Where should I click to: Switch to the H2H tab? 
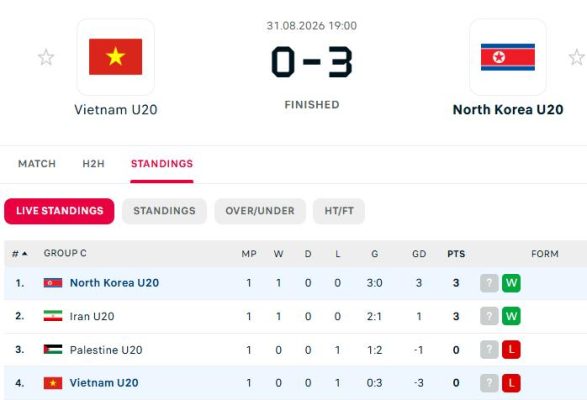pos(94,164)
